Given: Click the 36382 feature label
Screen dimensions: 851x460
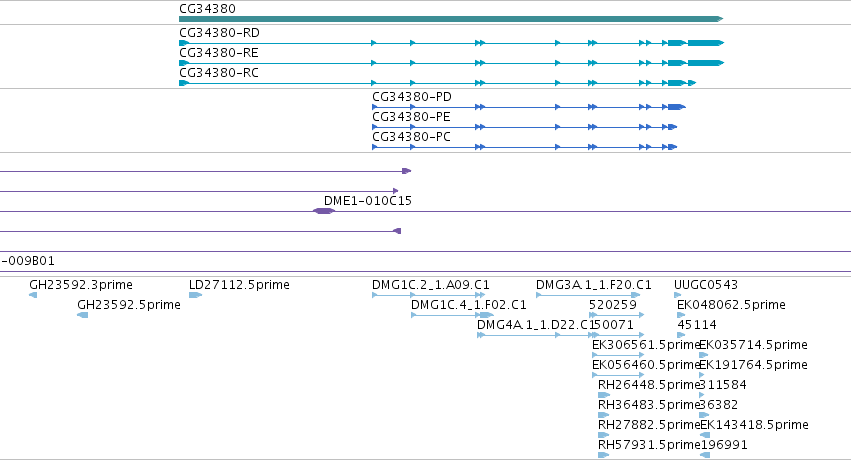Looking at the screenshot, I should tap(719, 405).
